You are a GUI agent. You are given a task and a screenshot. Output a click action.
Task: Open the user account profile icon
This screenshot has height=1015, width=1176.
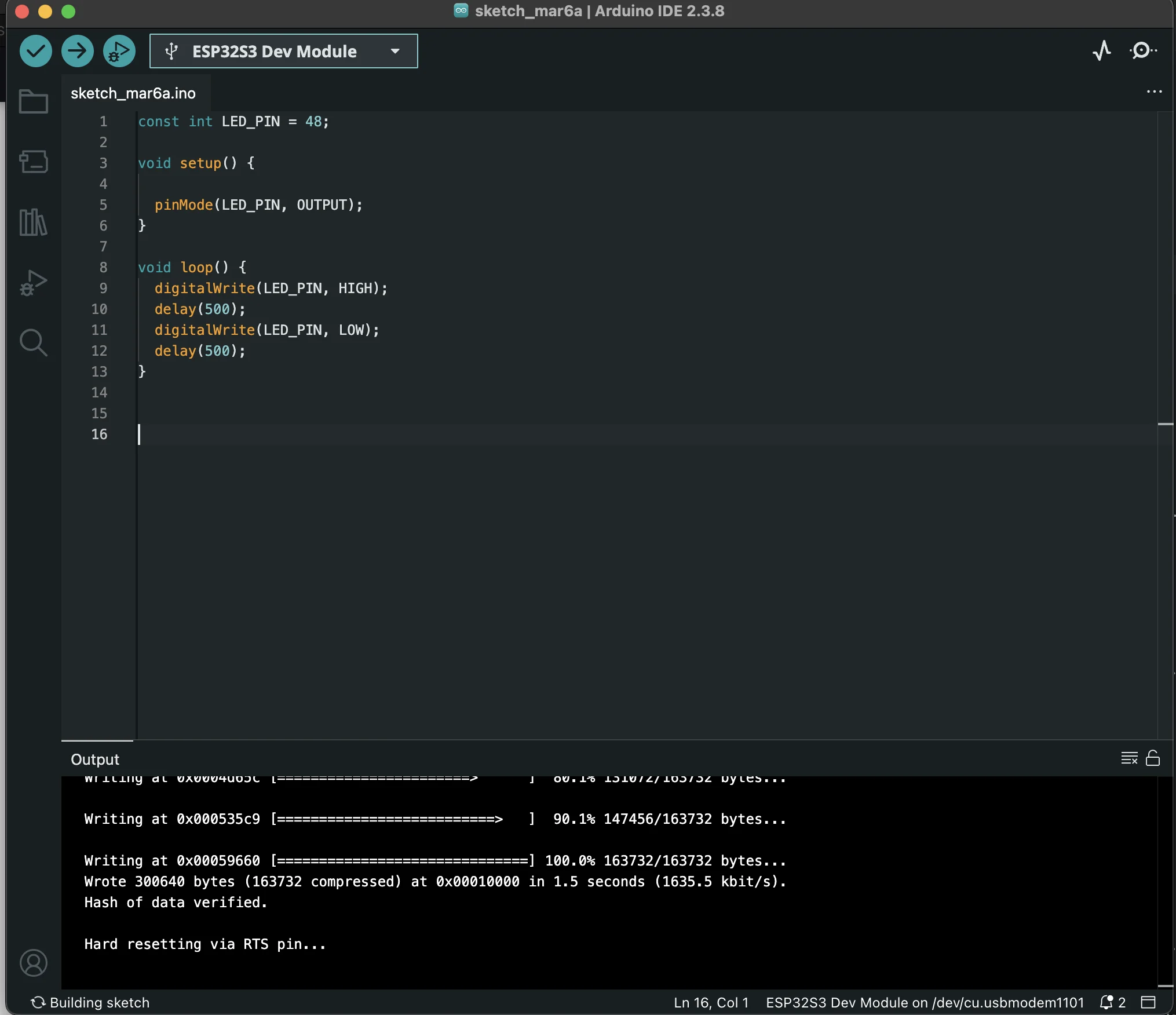click(x=33, y=963)
